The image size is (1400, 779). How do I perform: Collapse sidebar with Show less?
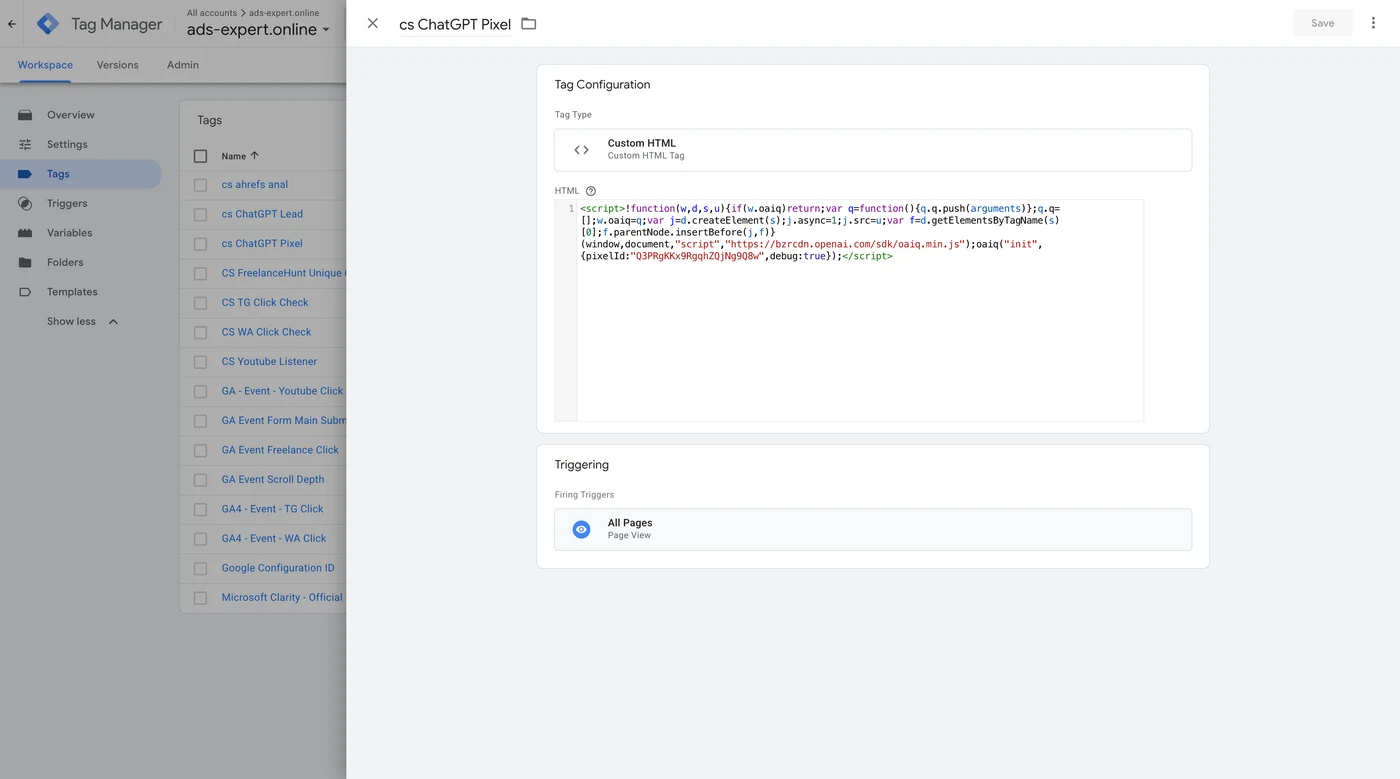click(x=82, y=321)
